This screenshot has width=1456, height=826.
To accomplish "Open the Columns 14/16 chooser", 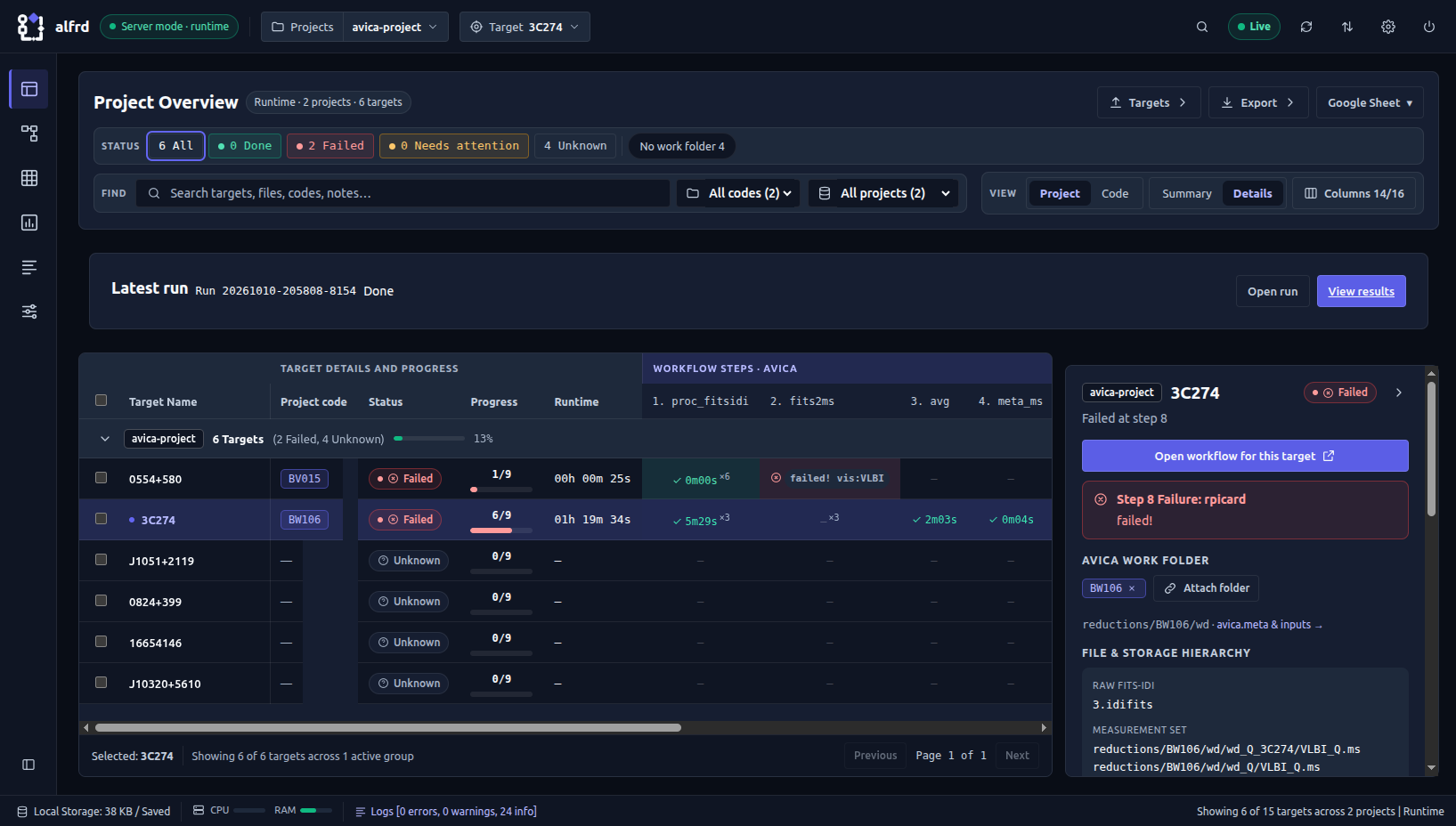I will 1354,193.
